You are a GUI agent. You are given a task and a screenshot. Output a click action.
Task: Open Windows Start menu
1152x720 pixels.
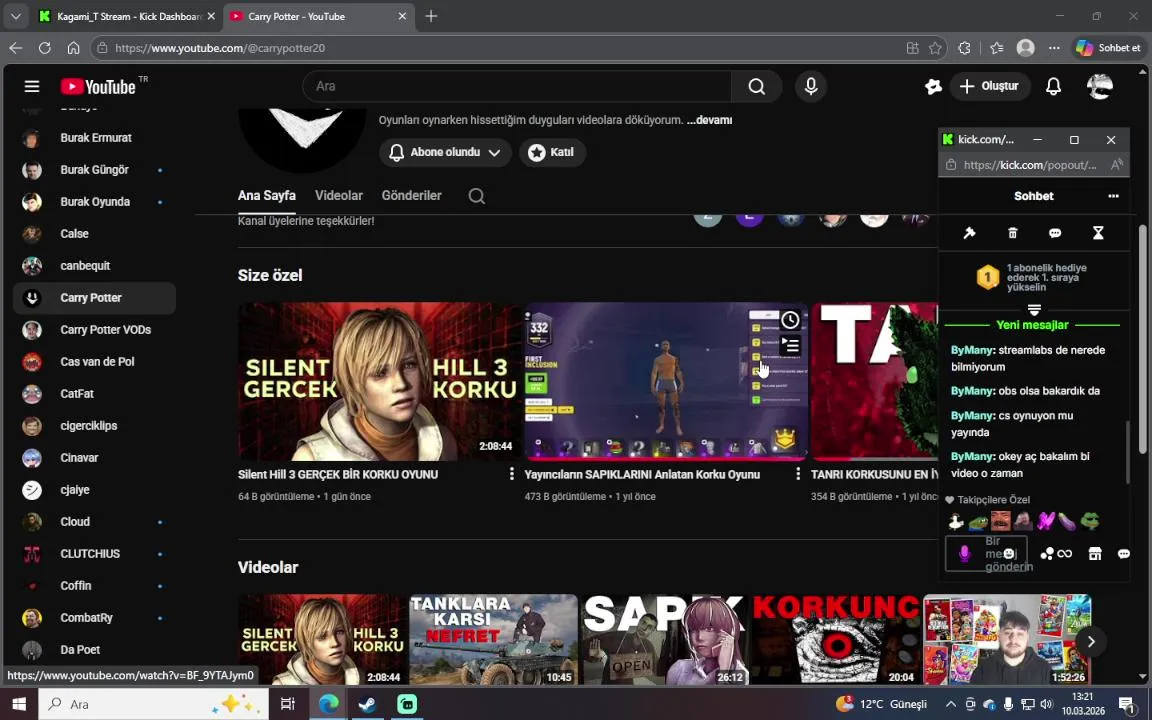tap(19, 704)
